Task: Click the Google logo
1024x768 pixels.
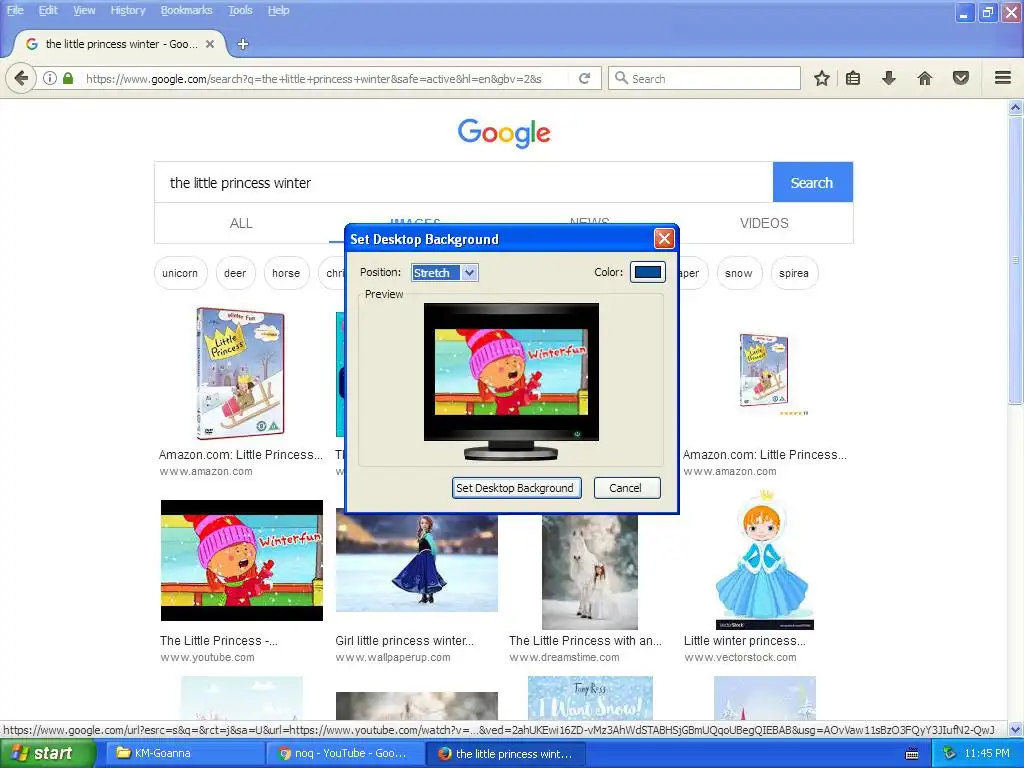Action: (x=504, y=133)
